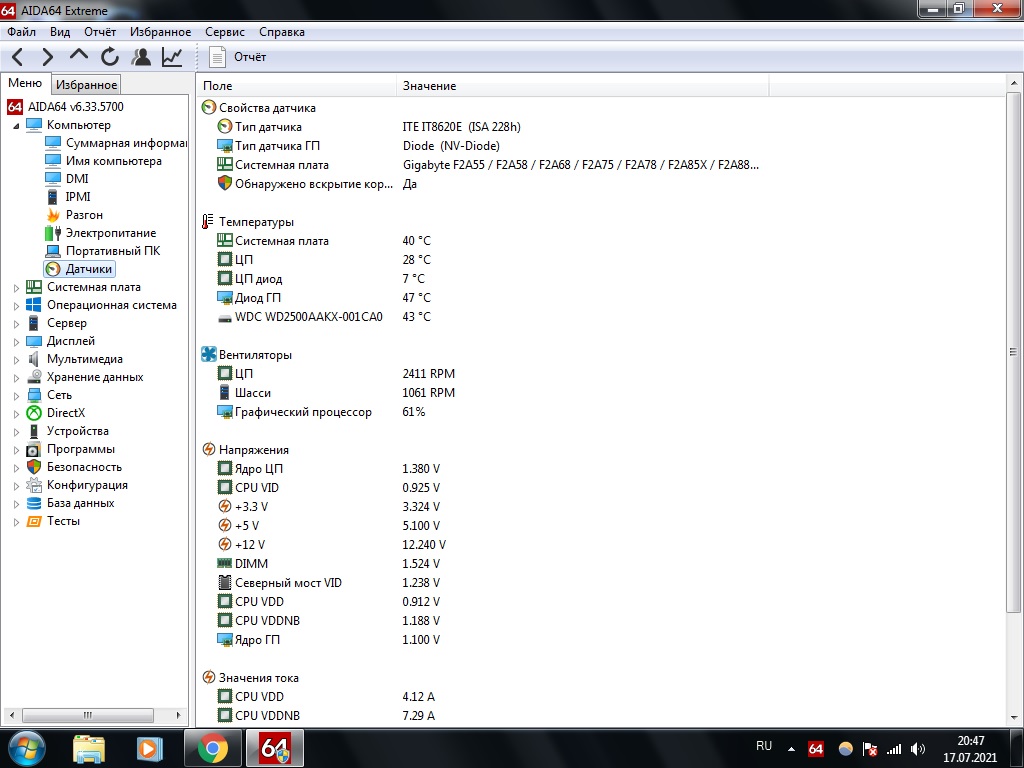
Task: Open the Вид menu
Action: pos(59,32)
